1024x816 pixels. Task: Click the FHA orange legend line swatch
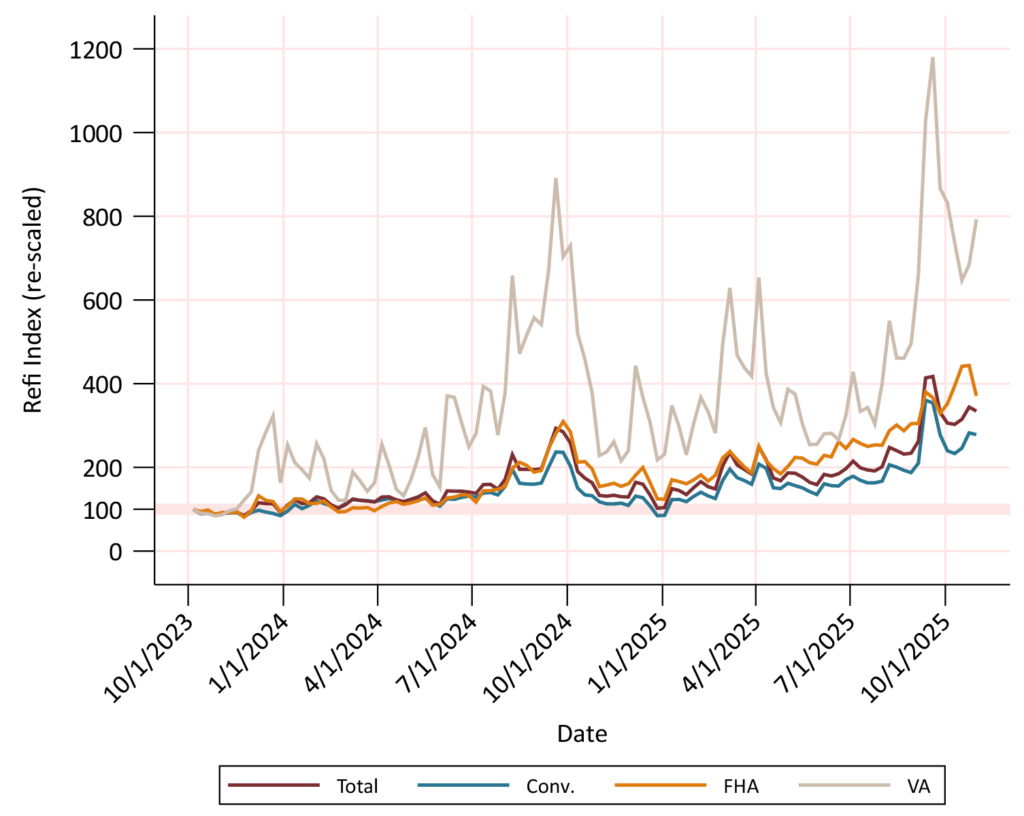click(x=650, y=785)
